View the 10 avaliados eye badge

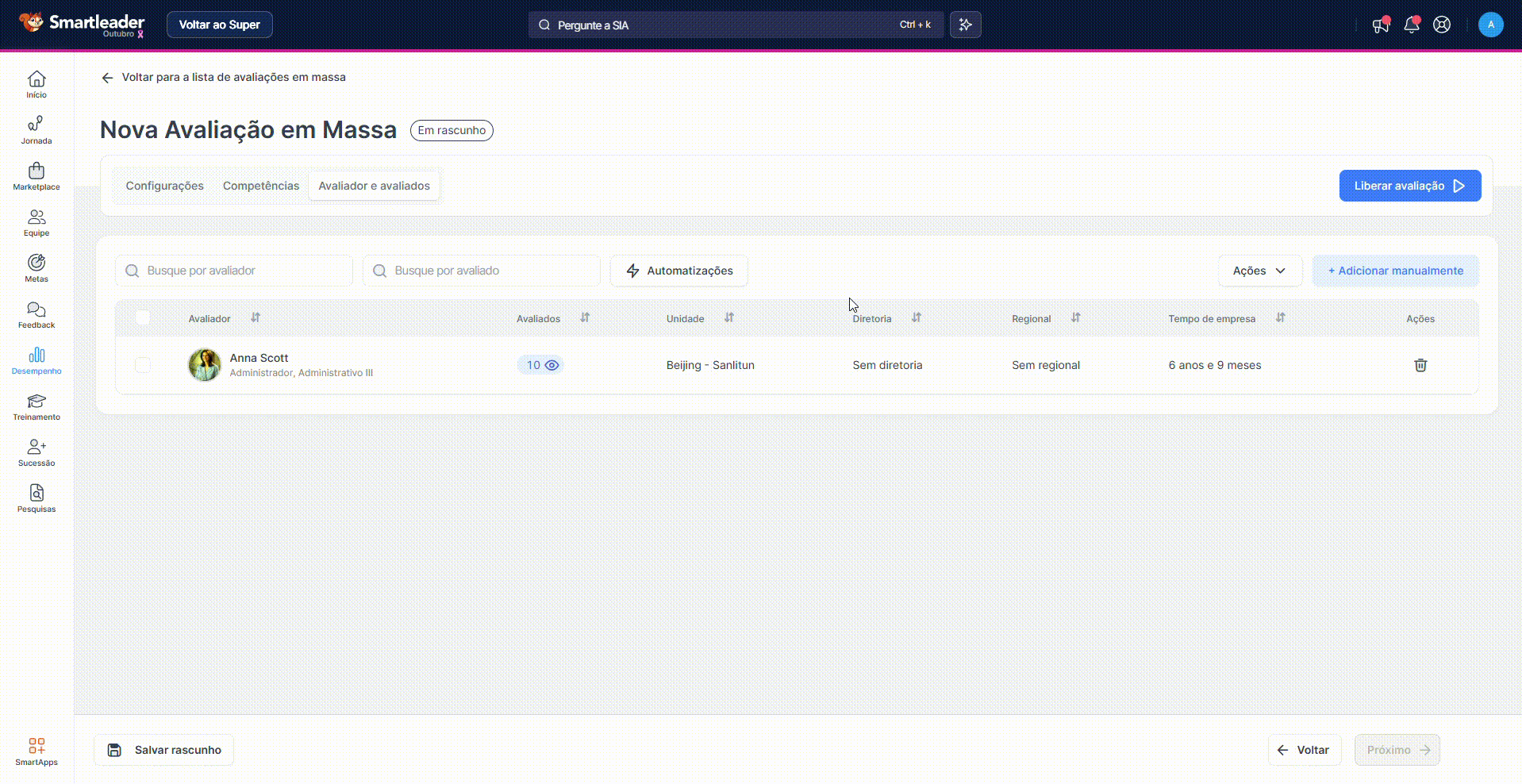[541, 365]
